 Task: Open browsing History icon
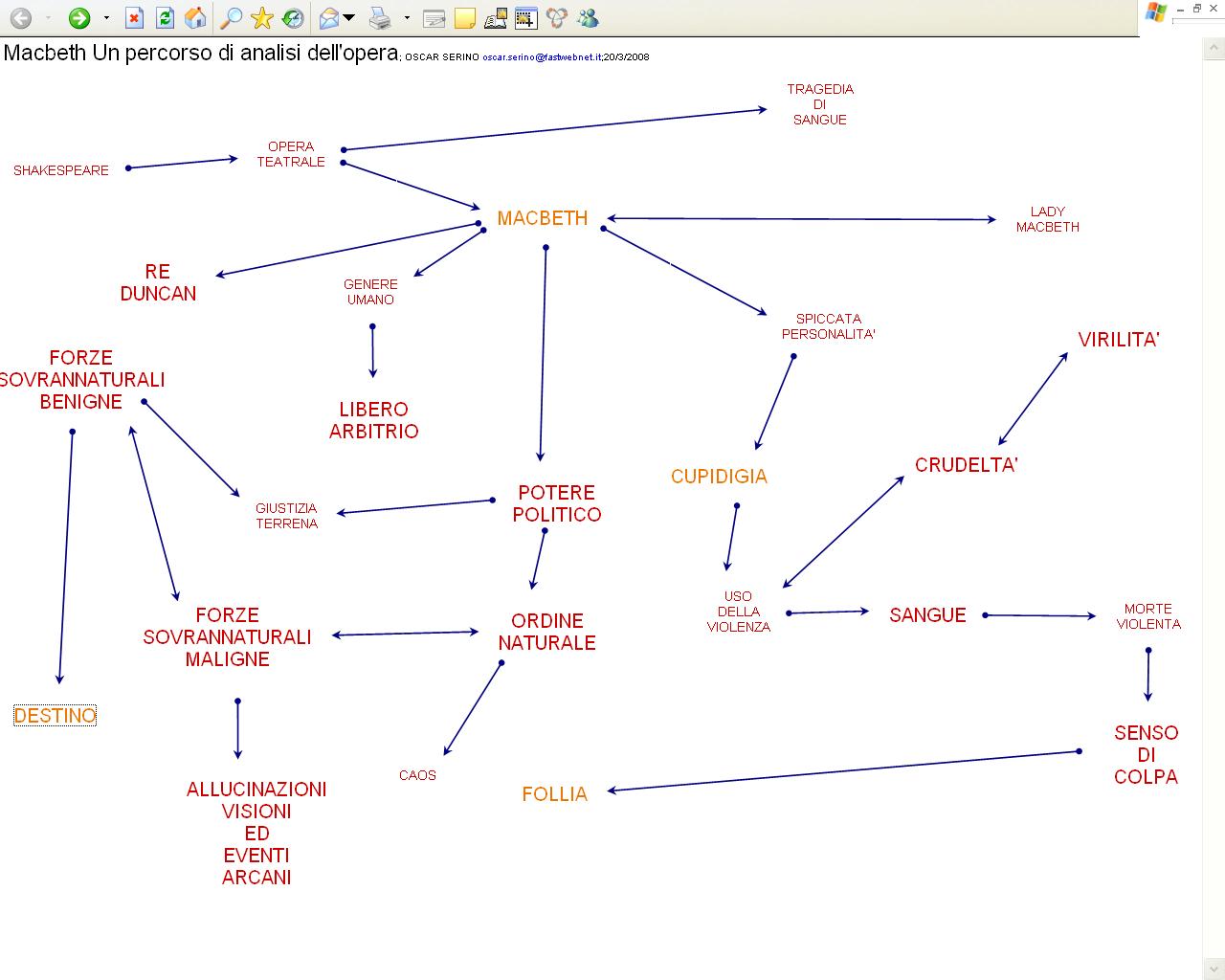tap(293, 18)
